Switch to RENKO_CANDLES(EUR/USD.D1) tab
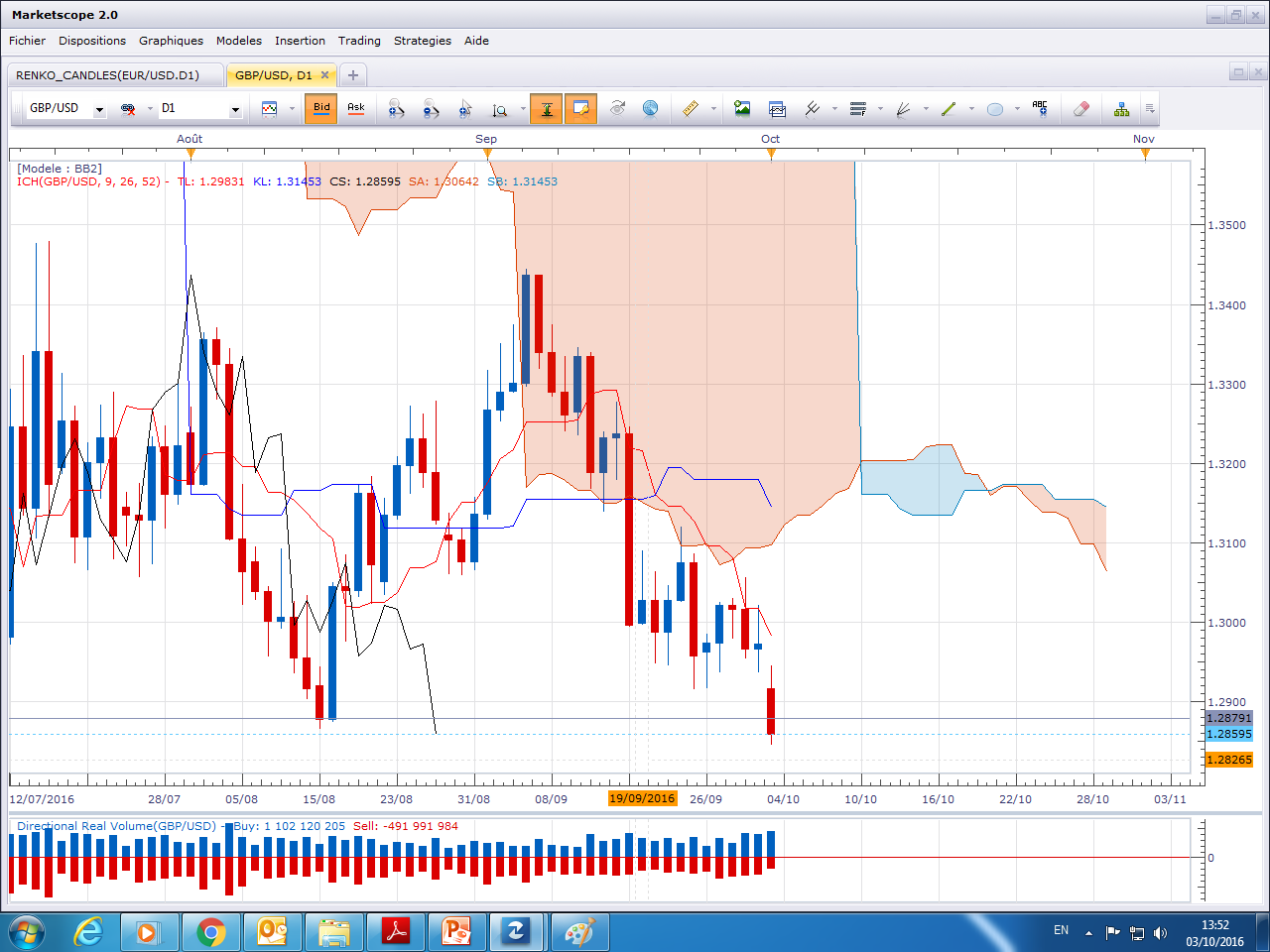The image size is (1270, 952). coord(107,75)
